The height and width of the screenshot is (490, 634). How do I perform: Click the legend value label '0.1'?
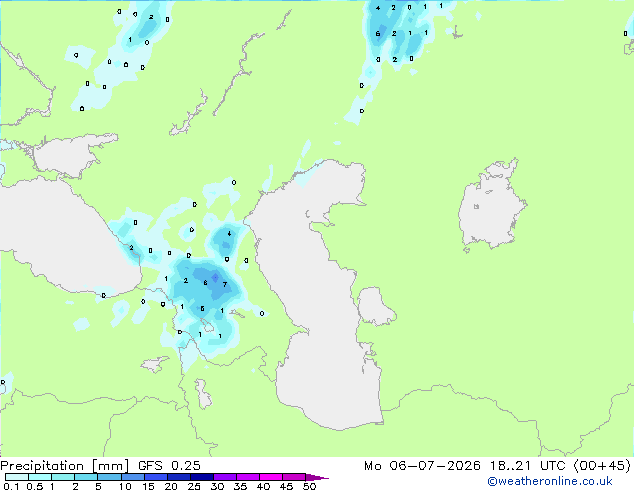11,486
